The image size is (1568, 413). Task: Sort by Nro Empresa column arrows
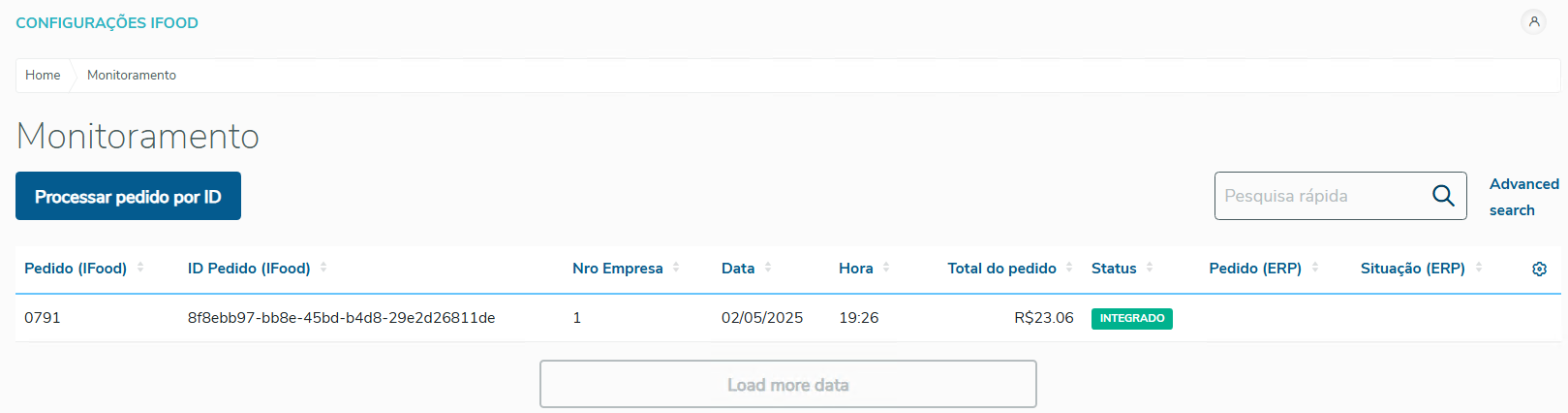point(676,268)
